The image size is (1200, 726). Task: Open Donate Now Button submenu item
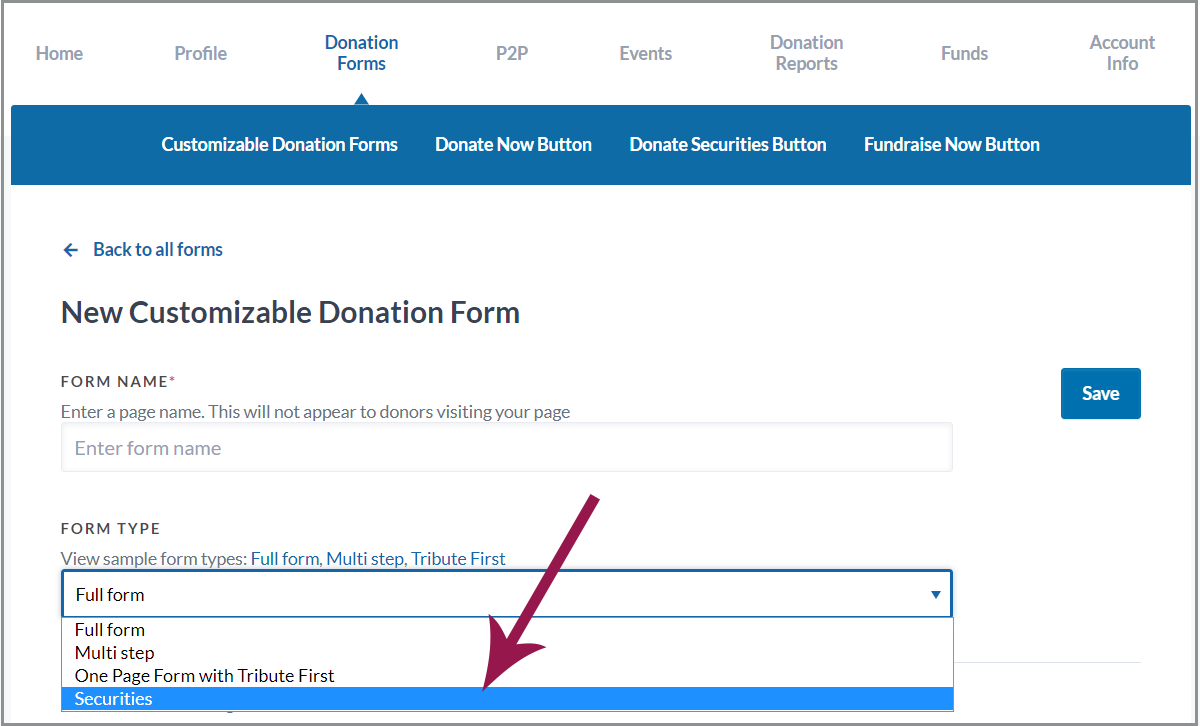coord(513,145)
